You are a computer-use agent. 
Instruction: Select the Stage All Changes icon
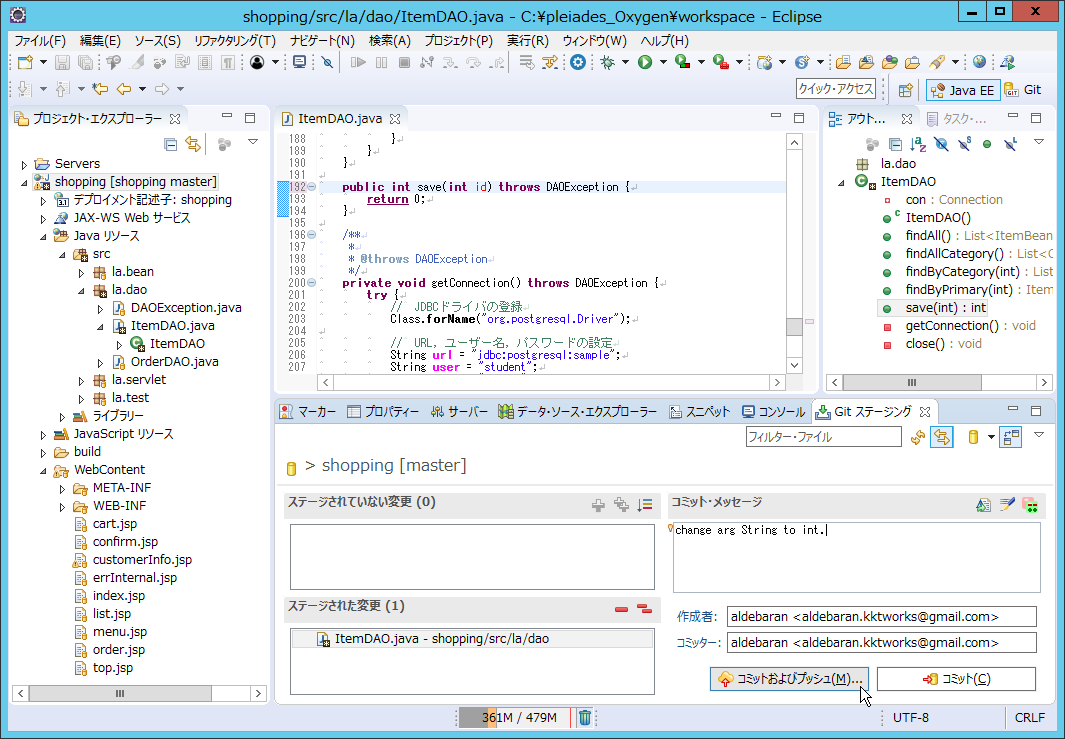(x=620, y=503)
